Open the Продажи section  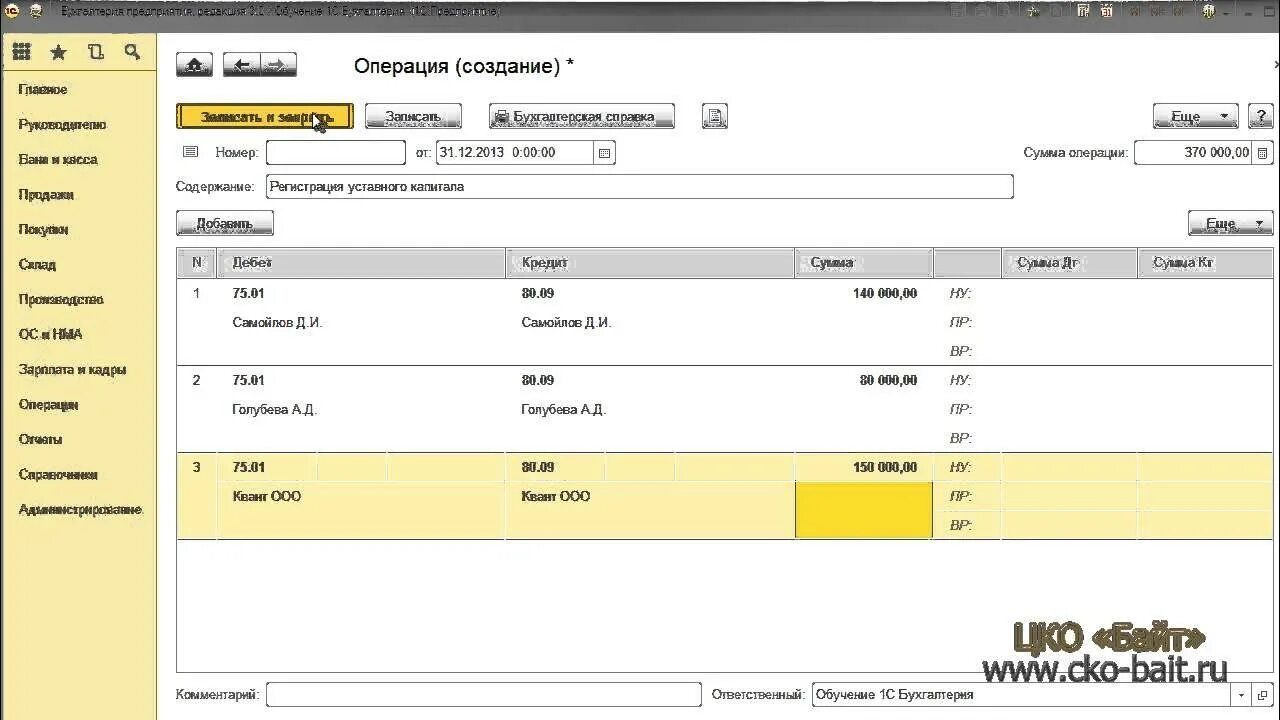click(x=46, y=194)
